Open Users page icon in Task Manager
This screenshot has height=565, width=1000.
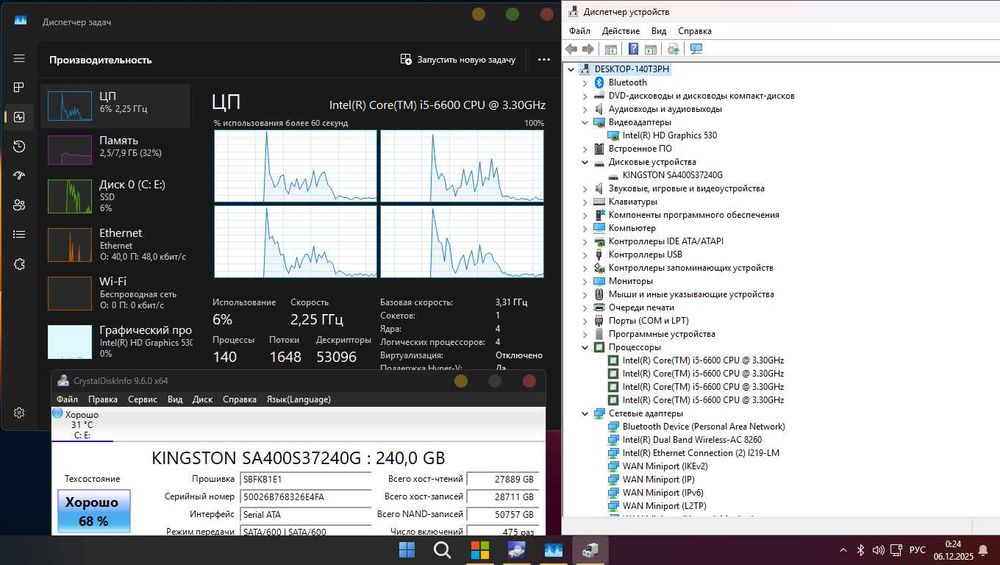(19, 205)
